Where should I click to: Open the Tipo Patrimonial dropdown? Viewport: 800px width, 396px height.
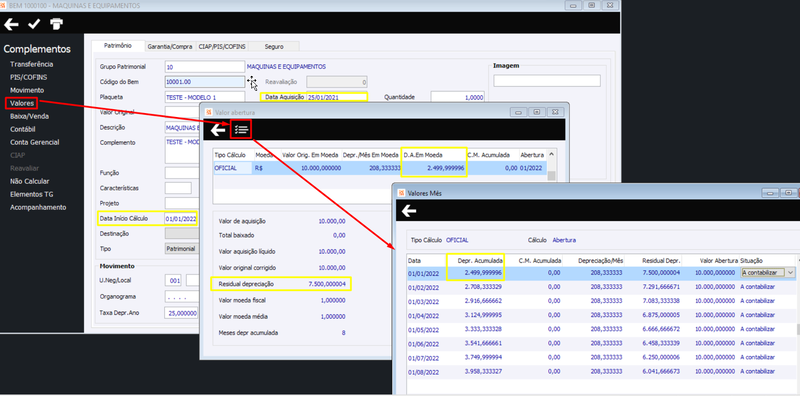tap(182, 249)
